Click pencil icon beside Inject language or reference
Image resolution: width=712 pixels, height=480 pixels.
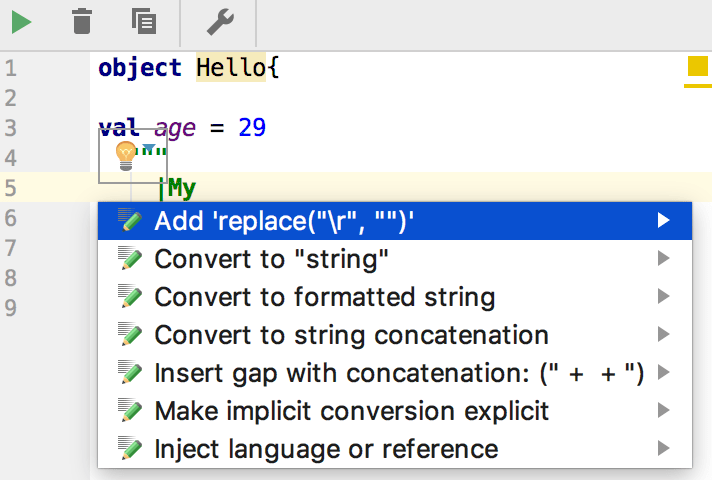click(x=130, y=449)
